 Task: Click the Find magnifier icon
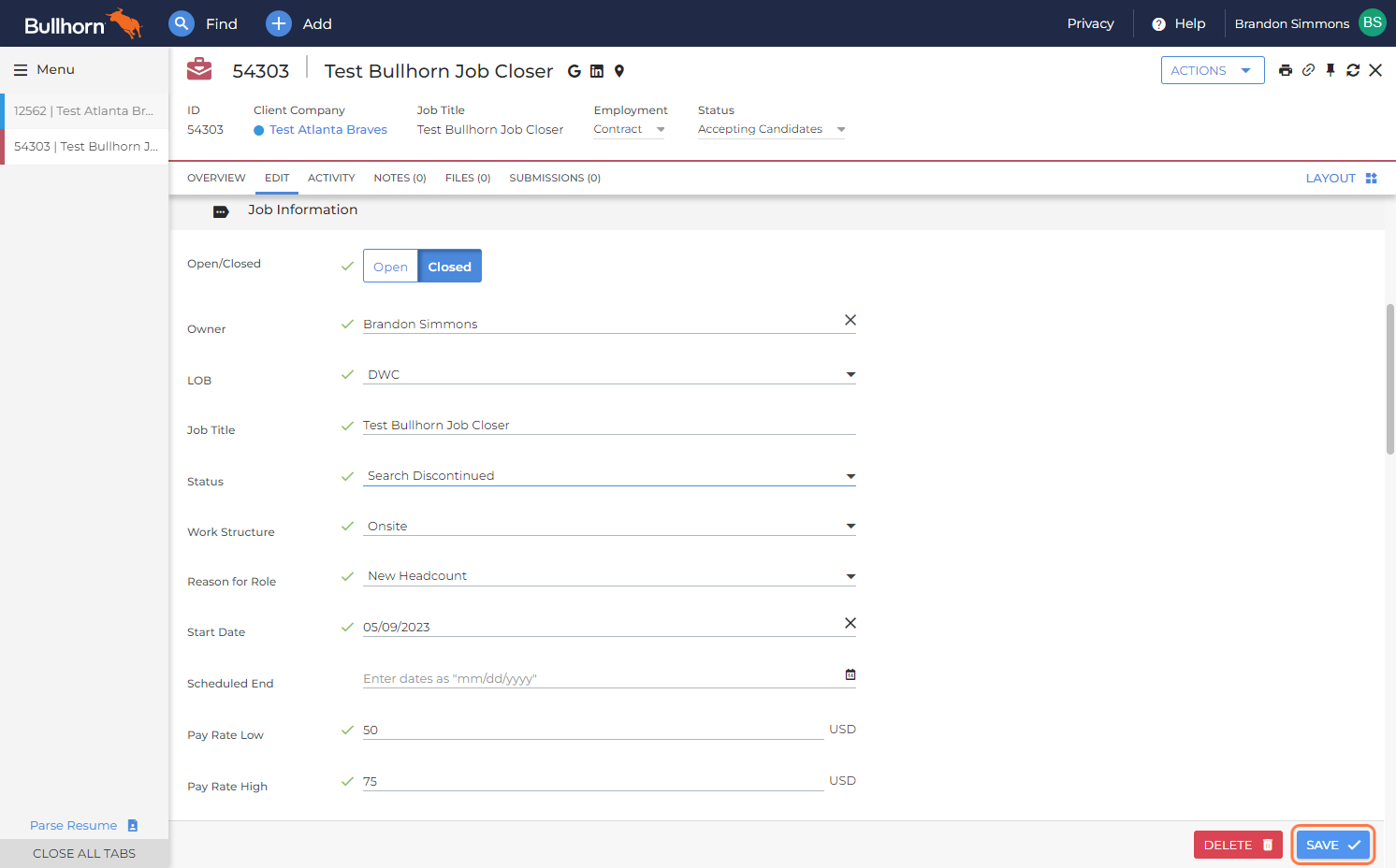(x=182, y=23)
